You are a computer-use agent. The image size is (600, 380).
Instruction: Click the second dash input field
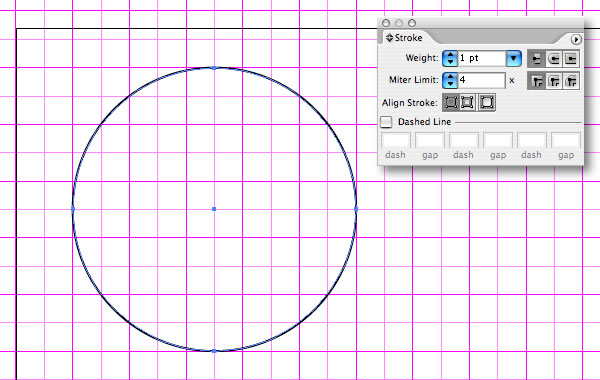point(464,140)
